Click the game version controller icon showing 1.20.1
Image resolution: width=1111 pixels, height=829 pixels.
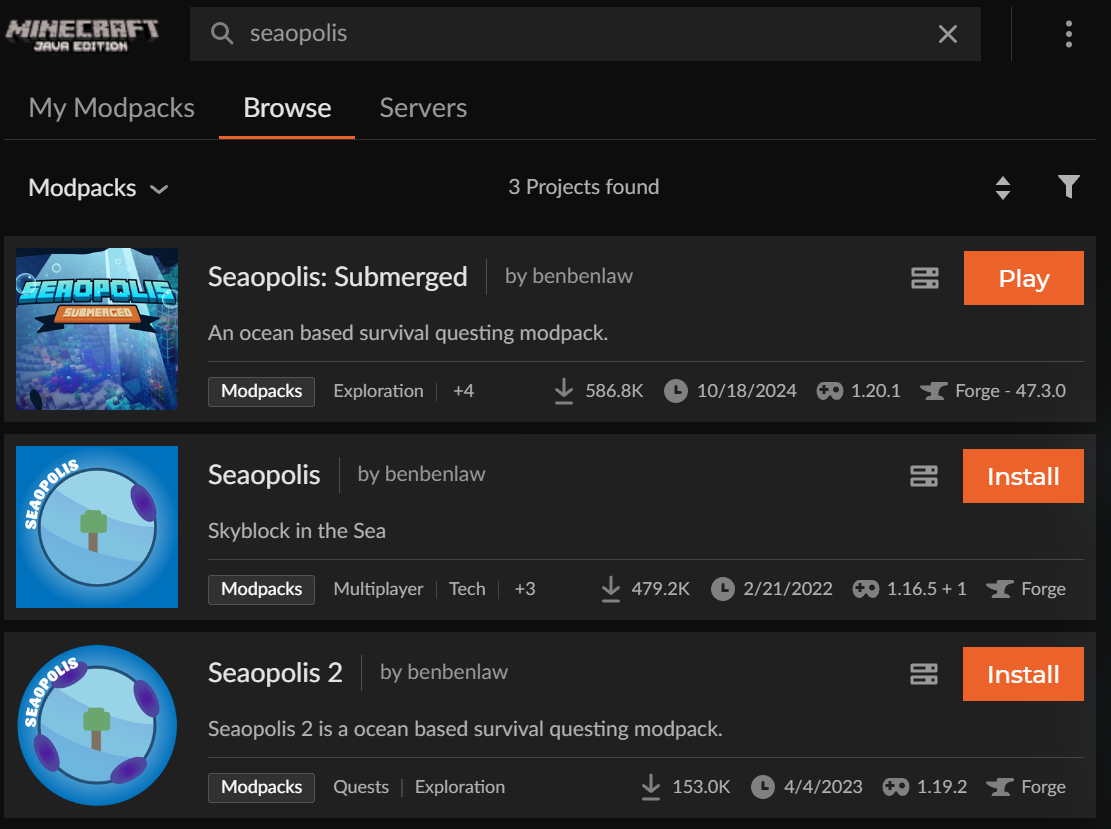830,391
